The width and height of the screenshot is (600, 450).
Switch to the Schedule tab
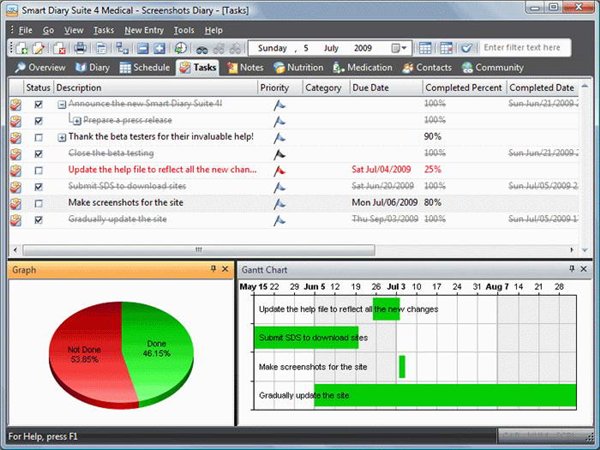pos(144,68)
